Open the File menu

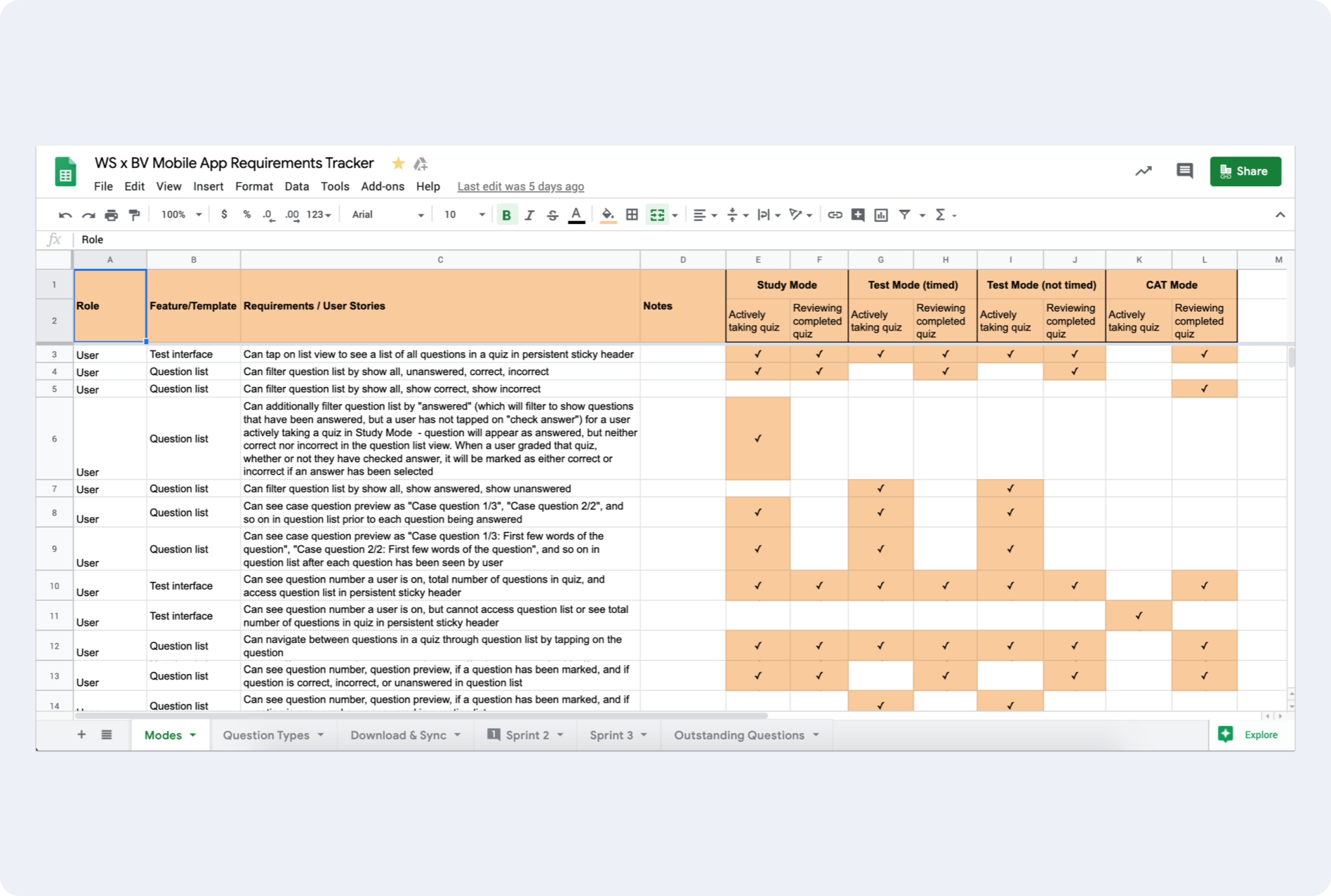[103, 186]
